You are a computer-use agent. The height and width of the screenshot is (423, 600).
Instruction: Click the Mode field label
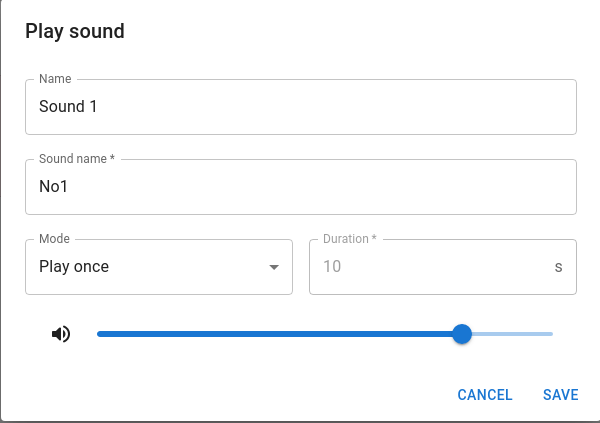54,240
